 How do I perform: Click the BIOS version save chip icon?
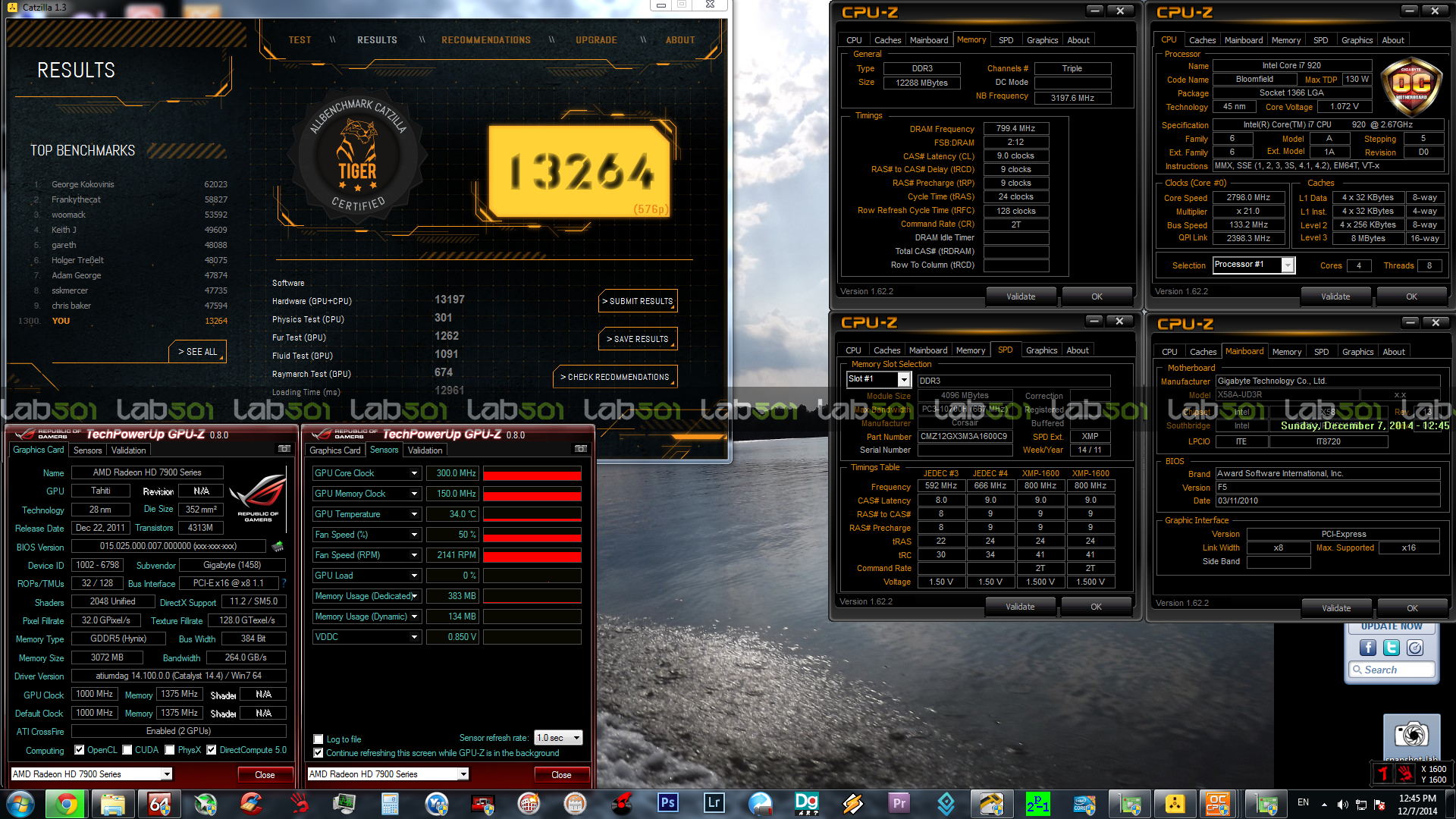[278, 546]
